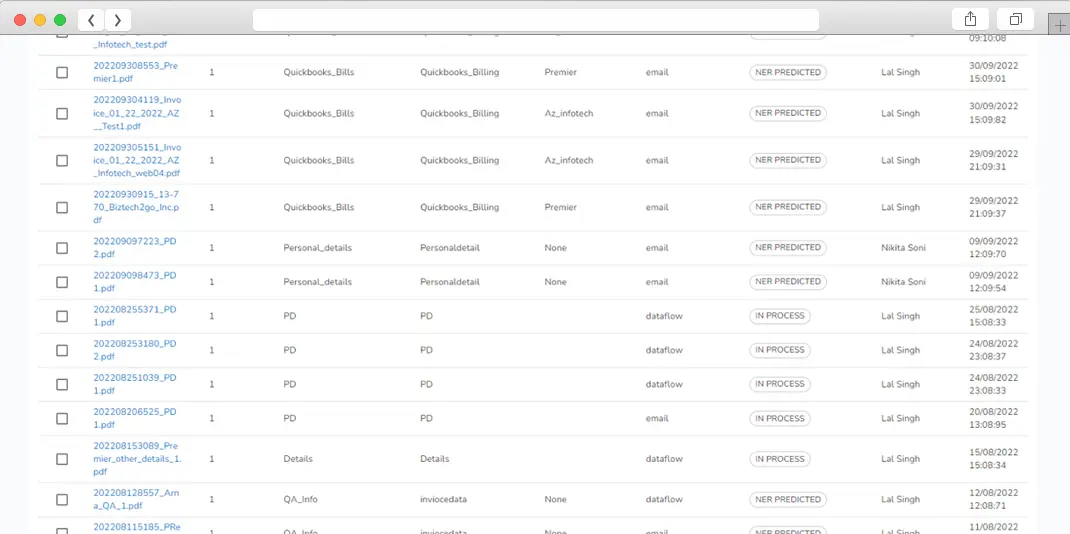Screen dimensions: 1070x534
Task: Add a new tab with the plus icon
Action: (1059, 26)
